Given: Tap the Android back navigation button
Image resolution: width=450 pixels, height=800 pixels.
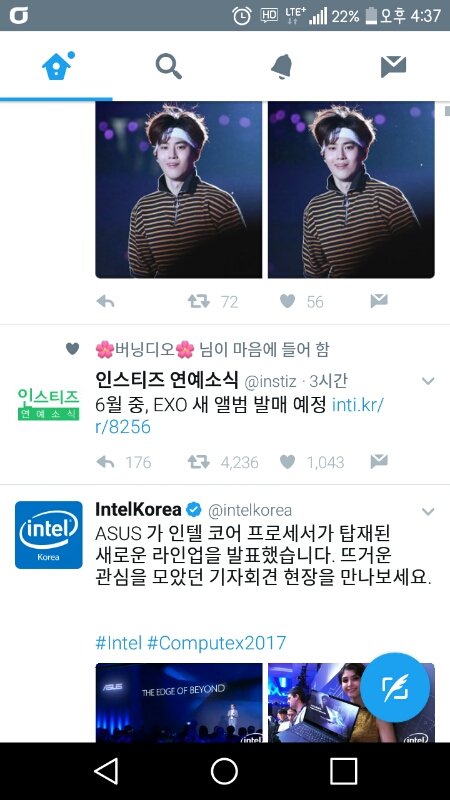Looking at the screenshot, I should [106, 770].
